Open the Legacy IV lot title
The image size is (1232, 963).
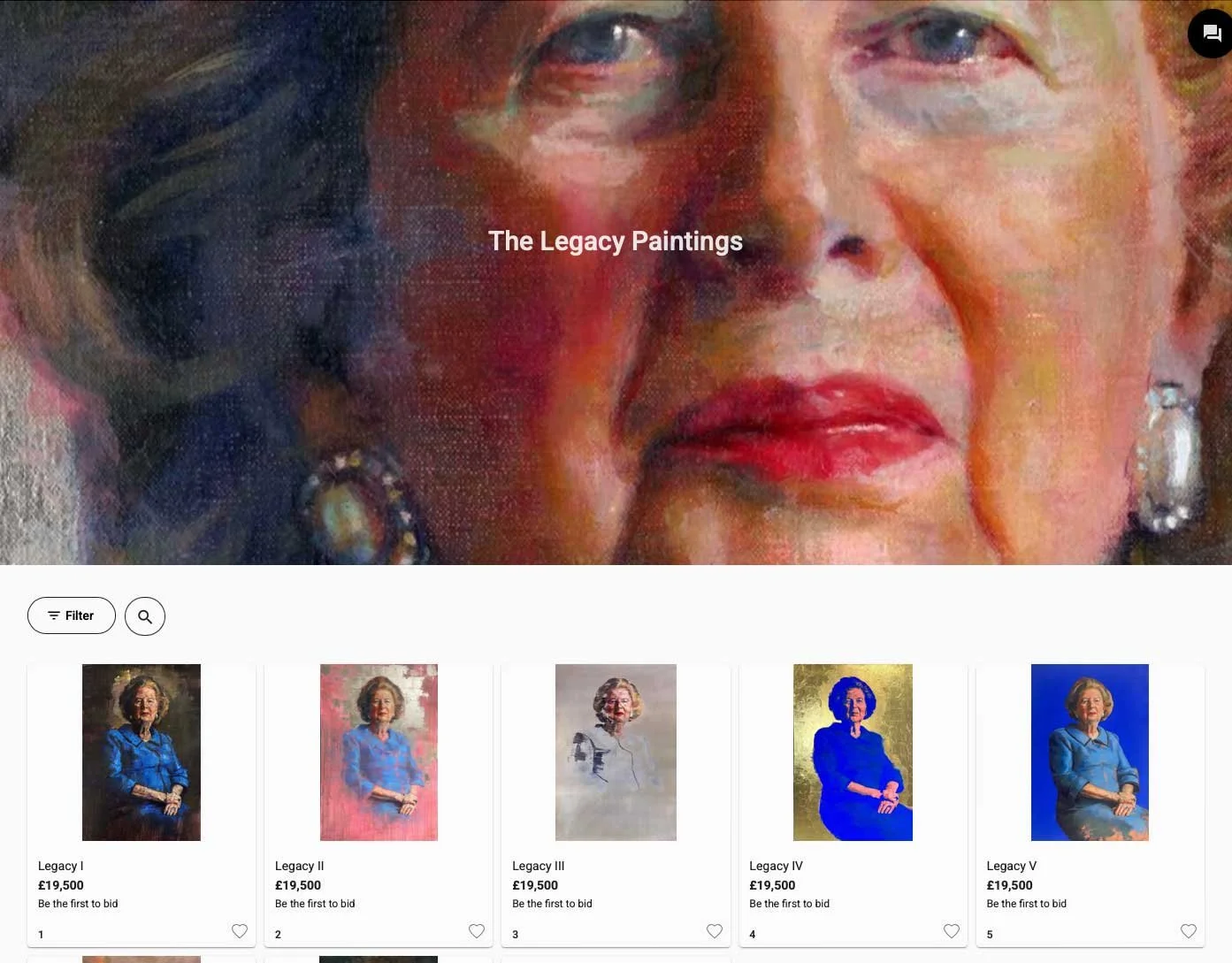tap(777, 866)
